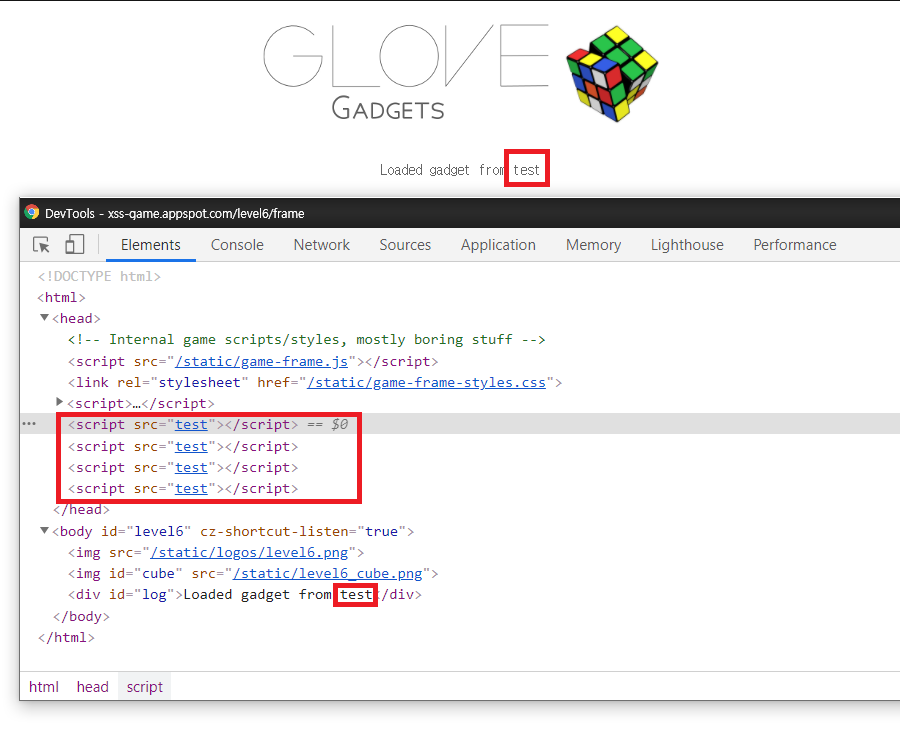
Task: Open the Performance tab
Action: pos(795,245)
